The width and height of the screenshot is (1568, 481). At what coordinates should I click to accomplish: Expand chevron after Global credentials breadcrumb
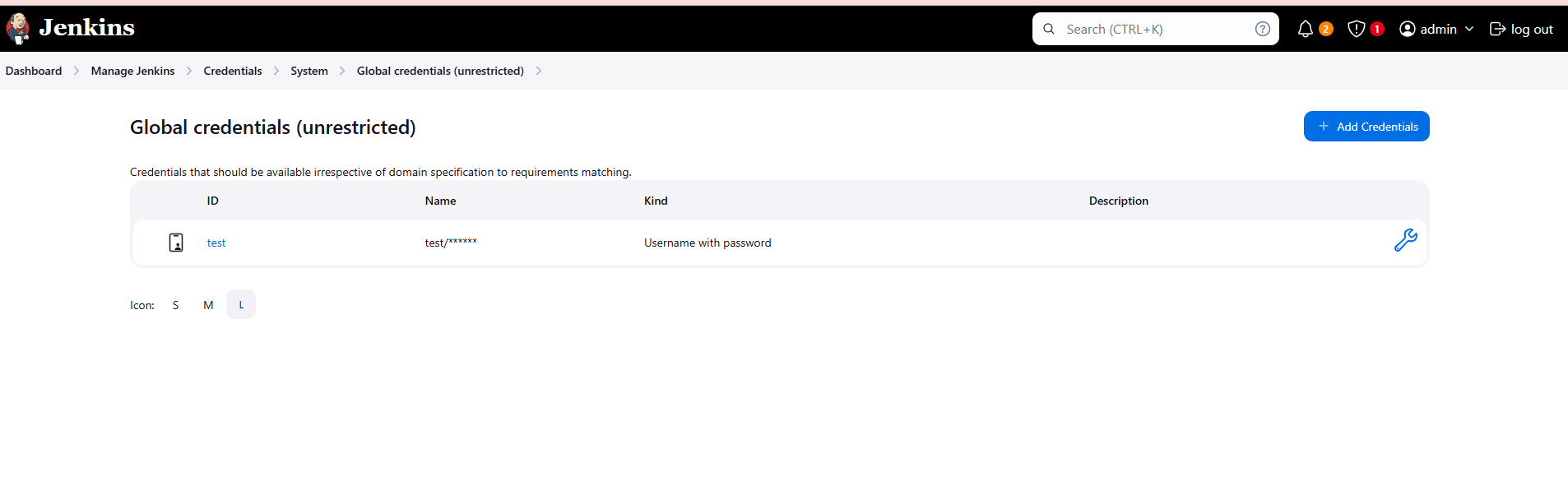pos(539,72)
